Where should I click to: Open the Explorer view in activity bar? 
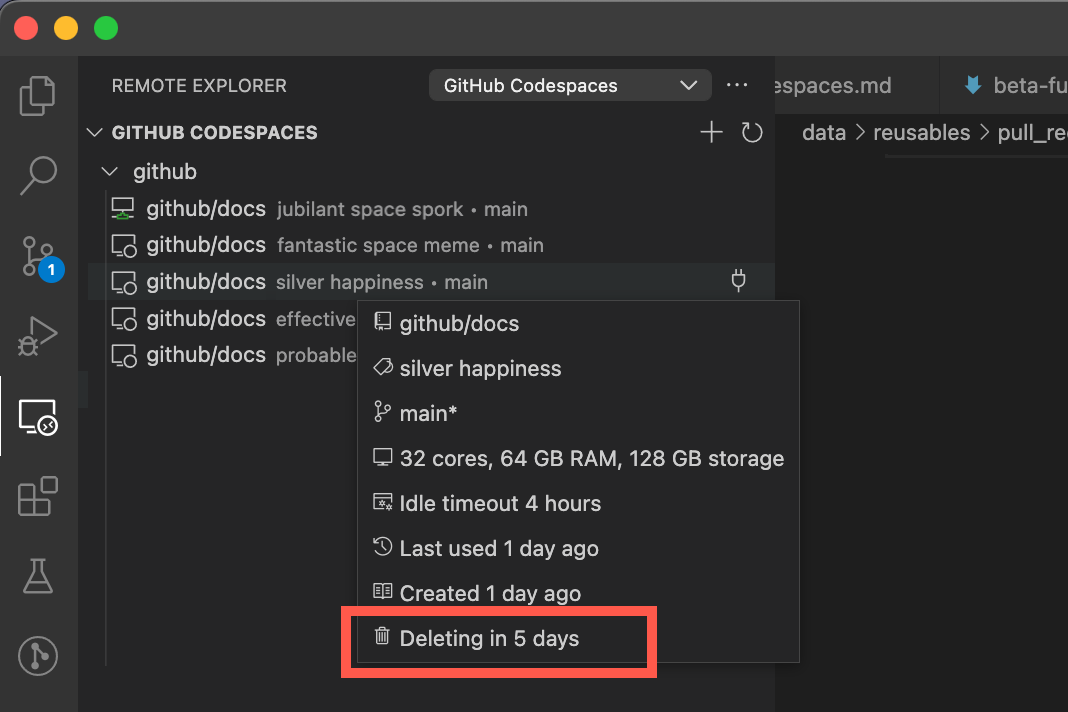tap(37, 95)
